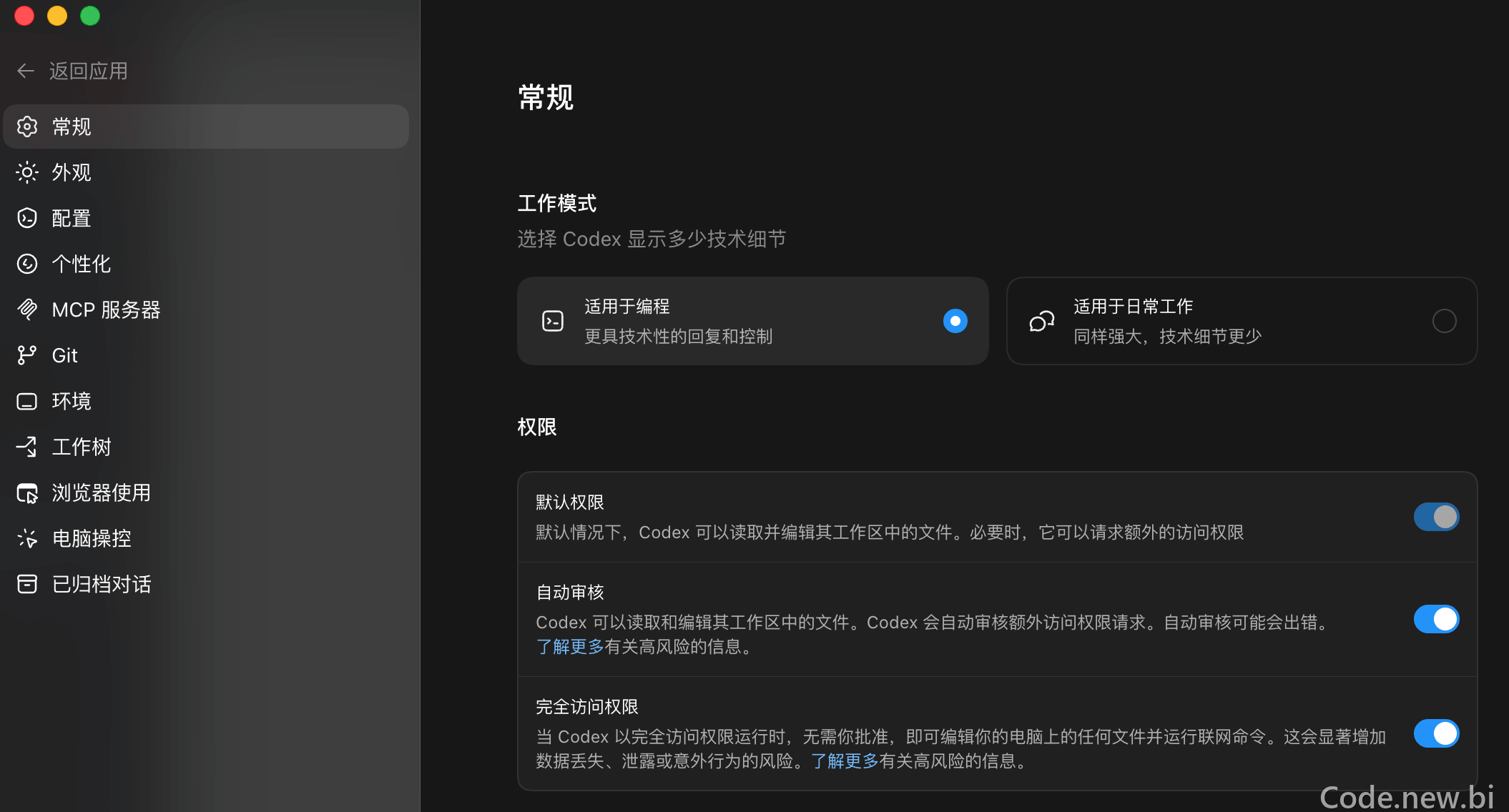Open the 常规 settings section
This screenshot has width=1509, height=812.
point(206,127)
